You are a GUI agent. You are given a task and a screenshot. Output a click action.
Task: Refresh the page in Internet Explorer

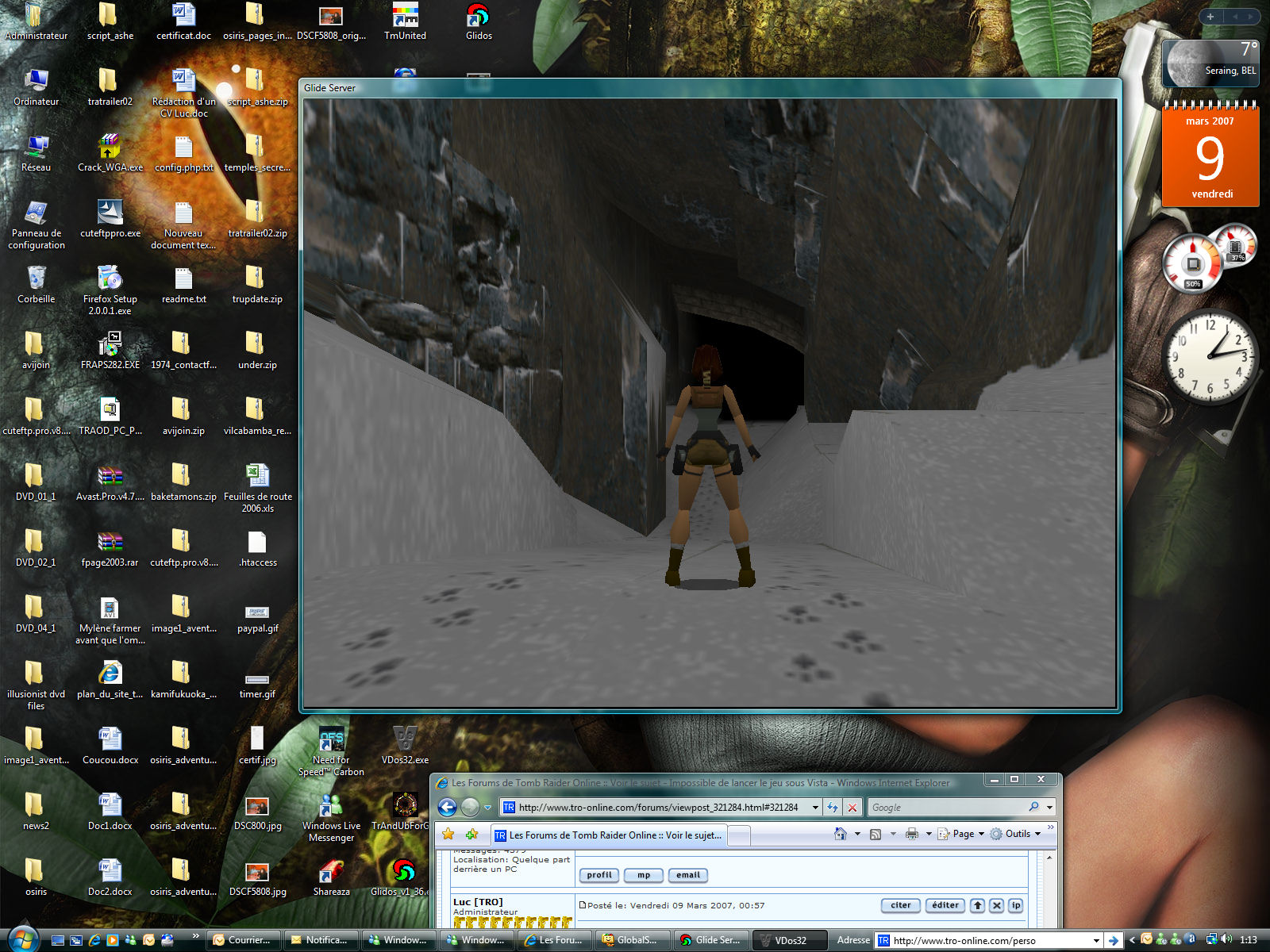pyautogui.click(x=832, y=808)
